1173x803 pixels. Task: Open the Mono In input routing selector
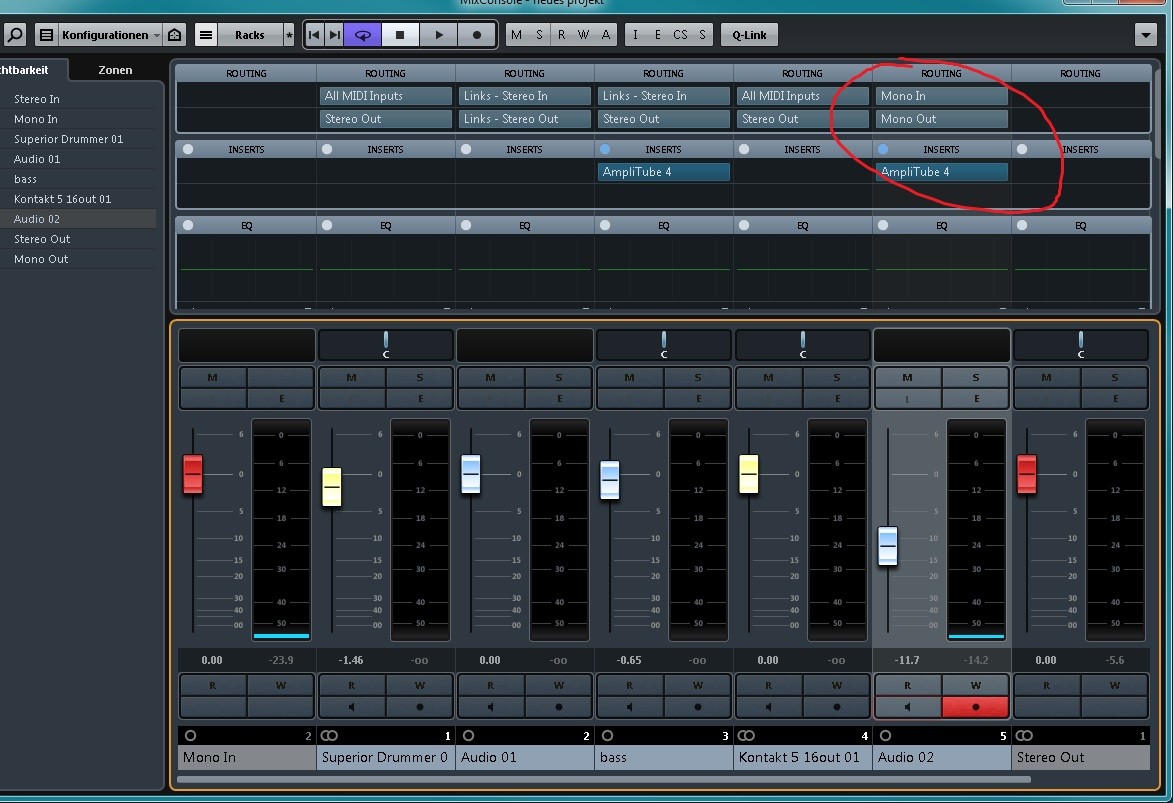coord(942,96)
